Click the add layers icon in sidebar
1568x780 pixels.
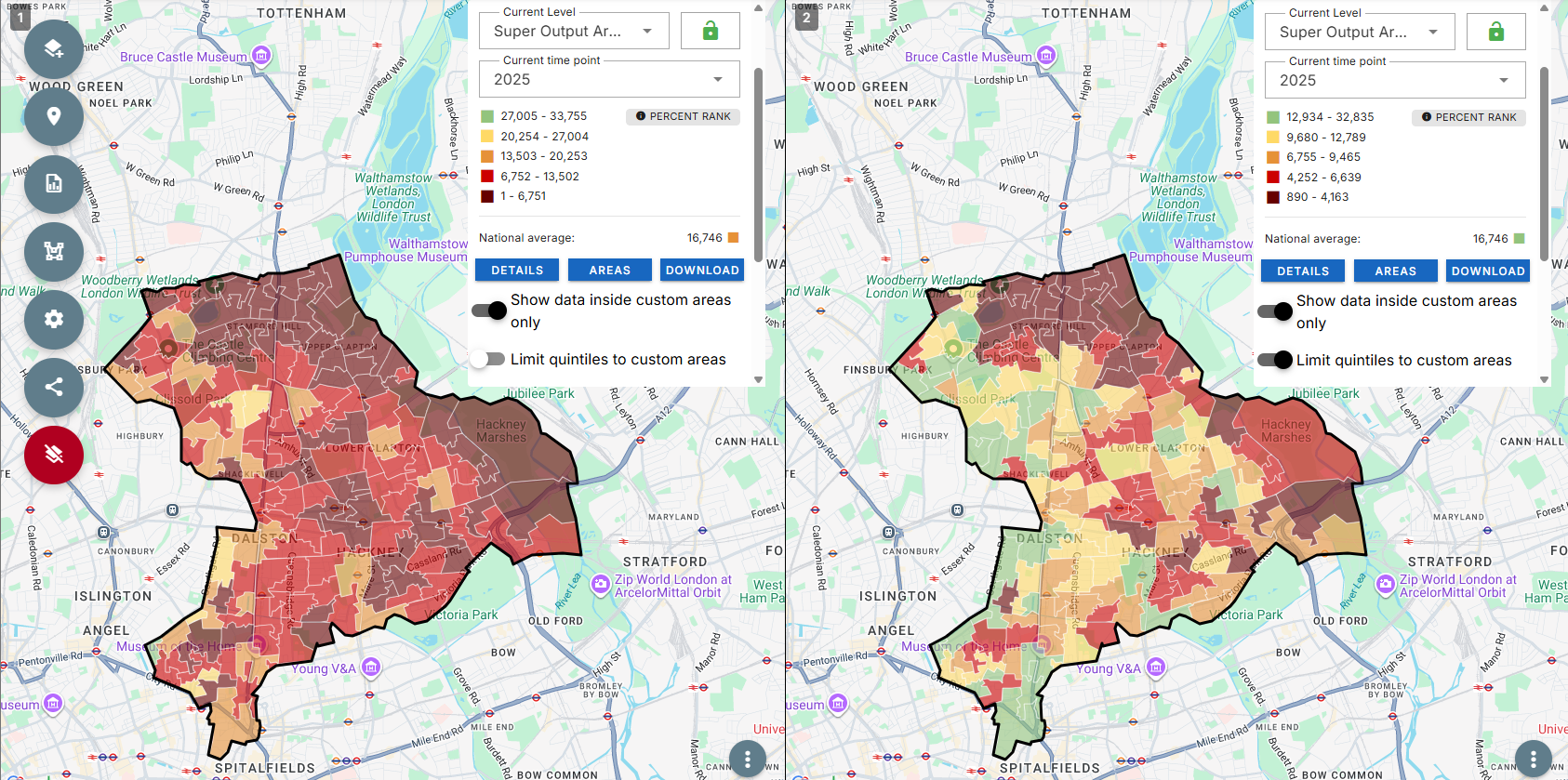(x=54, y=48)
